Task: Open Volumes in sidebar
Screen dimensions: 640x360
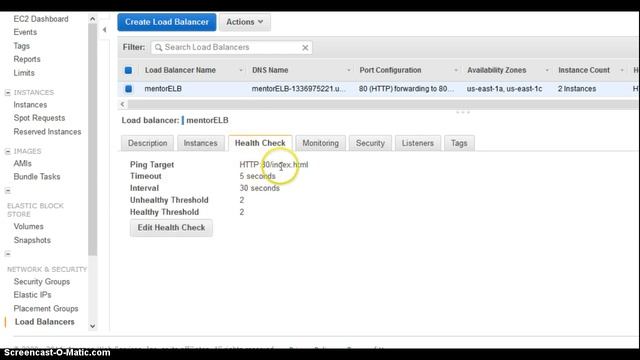Action: [x=28, y=227]
